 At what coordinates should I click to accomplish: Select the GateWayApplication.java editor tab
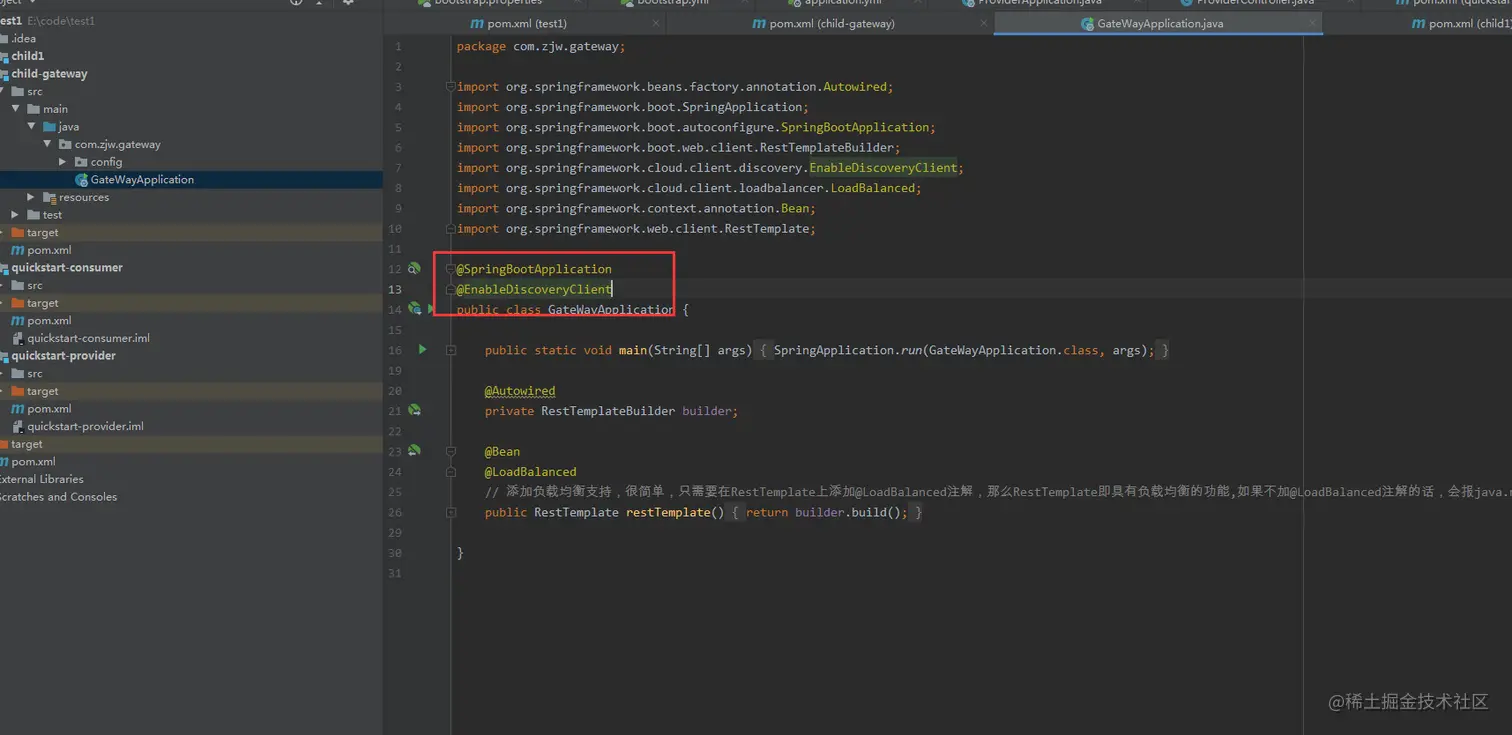coord(1160,23)
